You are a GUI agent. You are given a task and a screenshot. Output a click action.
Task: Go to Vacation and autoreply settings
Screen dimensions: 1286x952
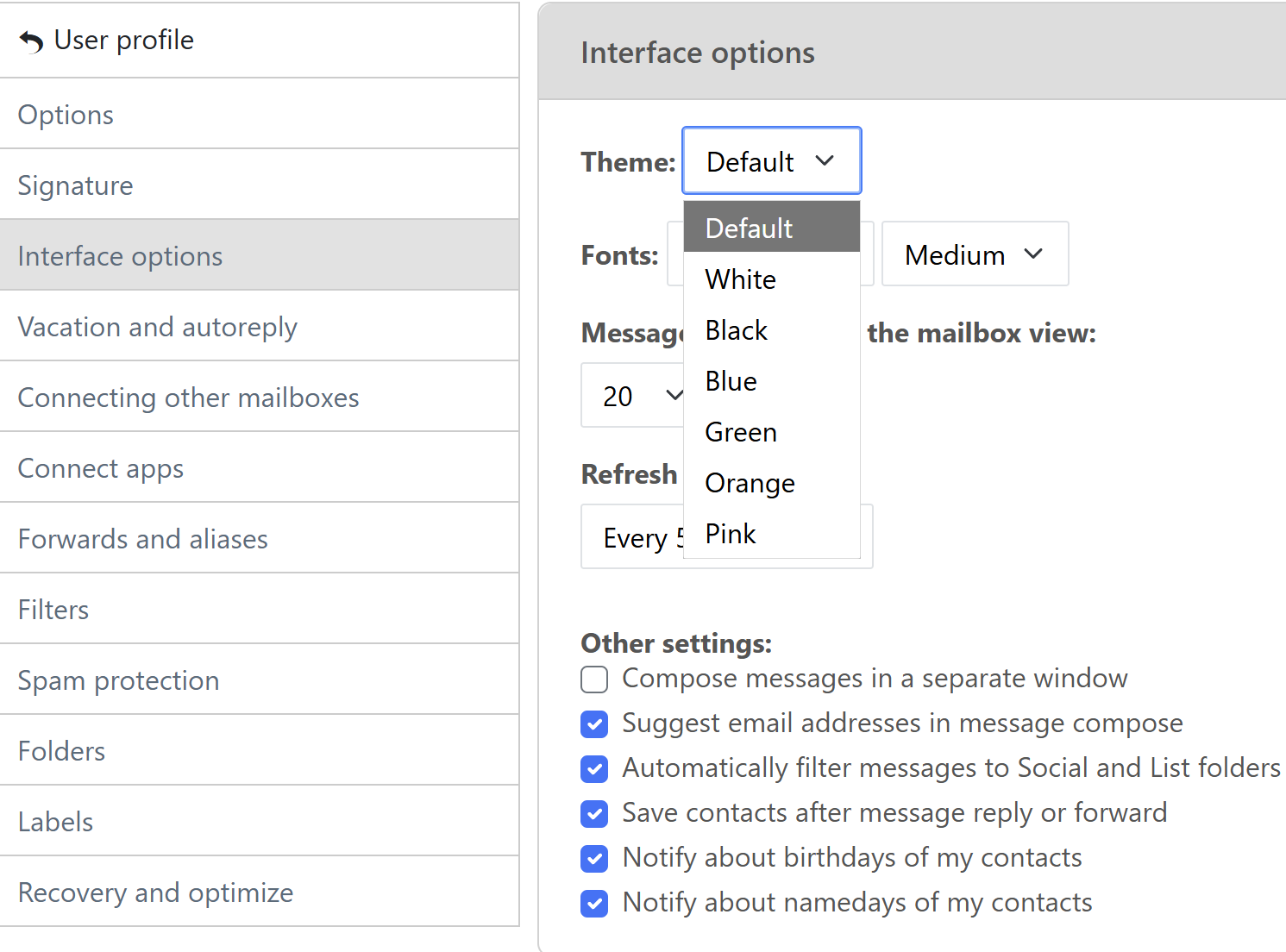[x=260, y=326]
